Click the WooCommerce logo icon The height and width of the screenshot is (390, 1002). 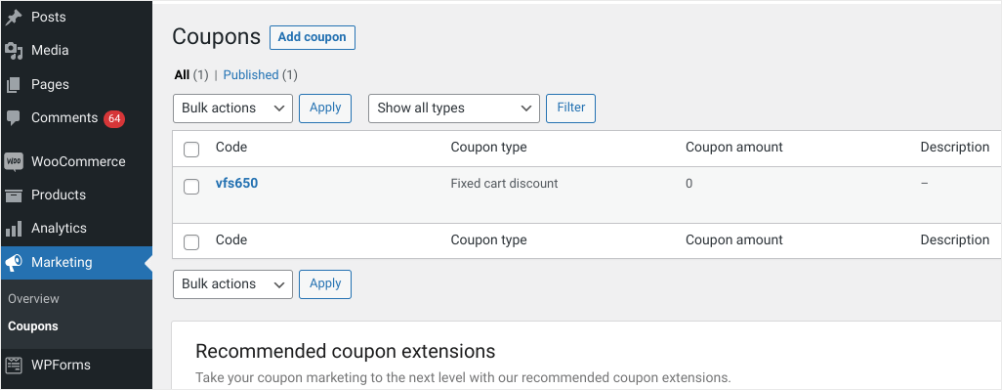pyautogui.click(x=13, y=162)
